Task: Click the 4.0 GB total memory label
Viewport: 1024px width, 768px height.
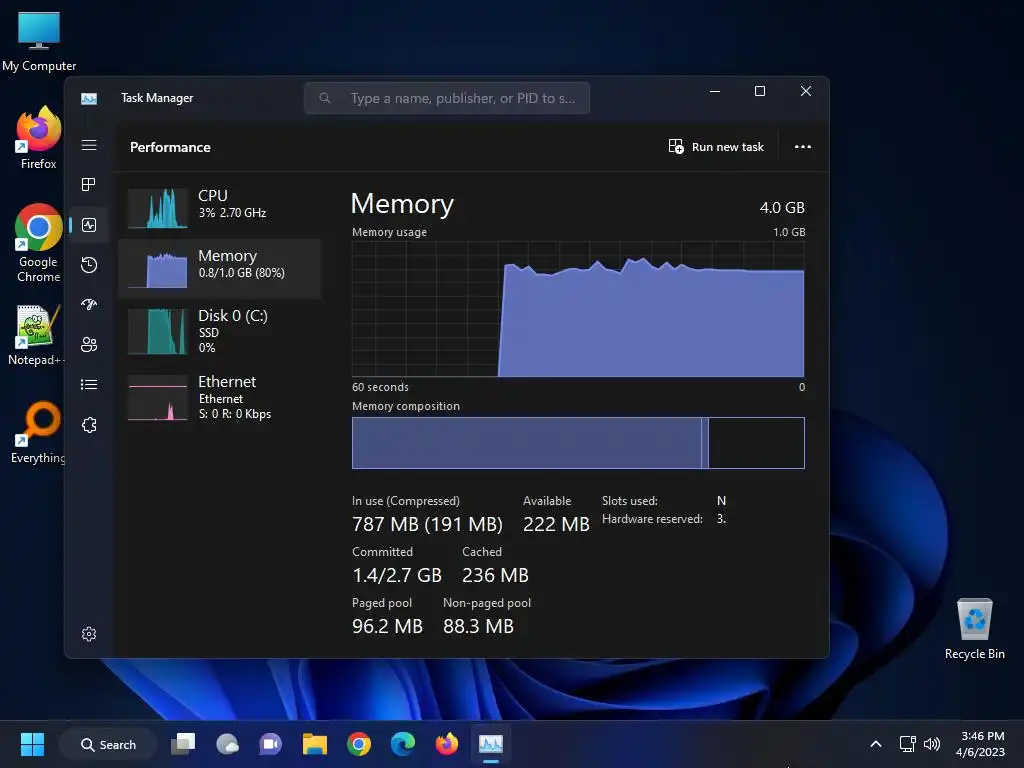Action: click(782, 208)
